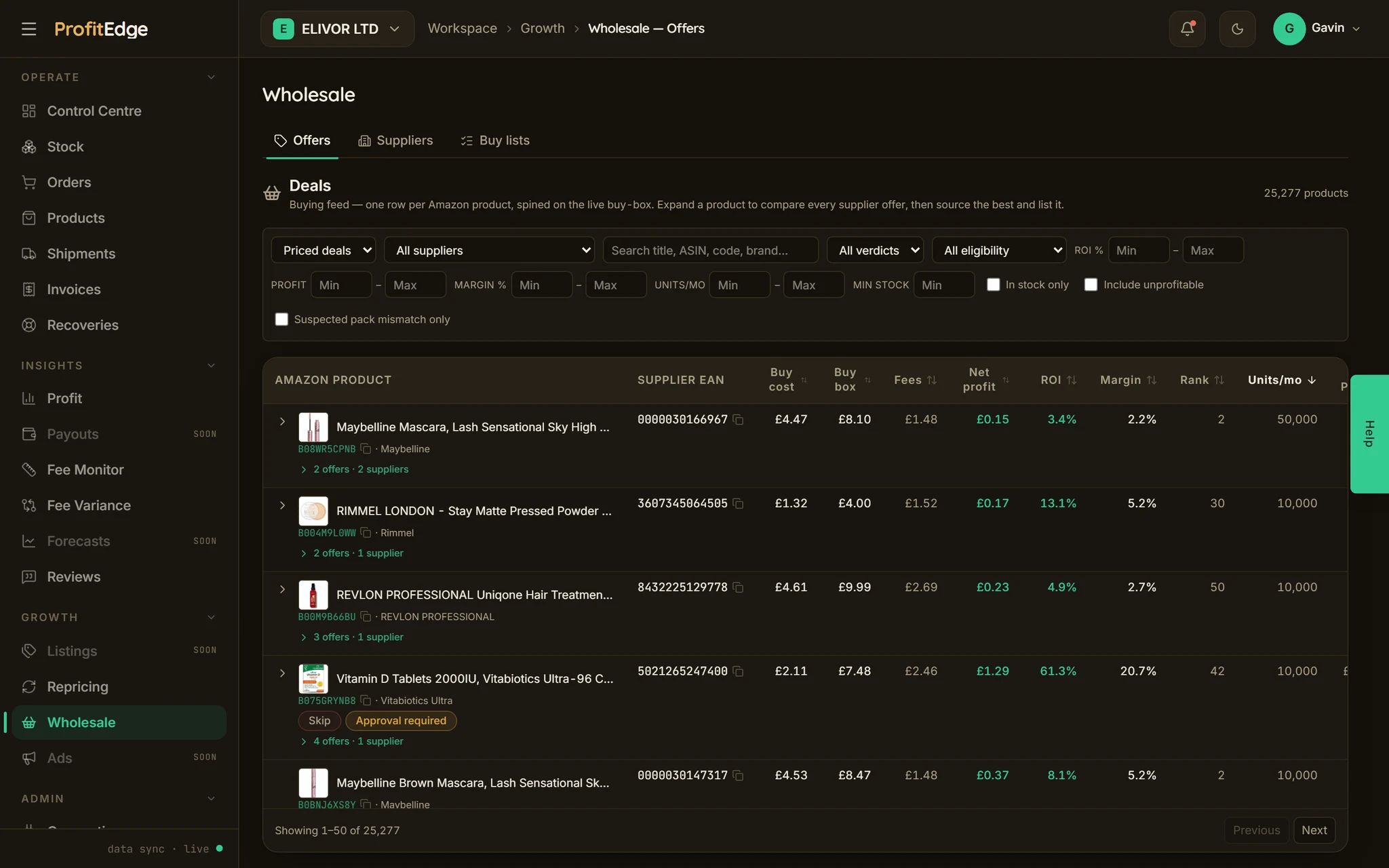Screen dimensions: 1389x868
Task: Click Gavin's avatar circle
Action: pos(1289,28)
